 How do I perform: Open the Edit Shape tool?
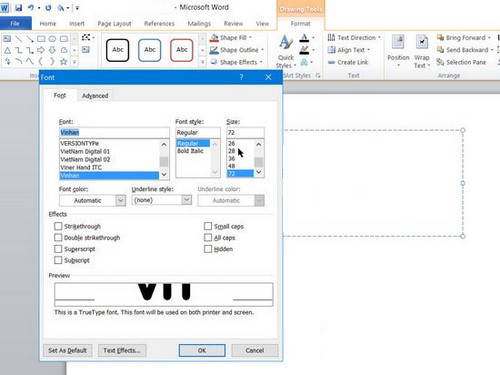87,37
